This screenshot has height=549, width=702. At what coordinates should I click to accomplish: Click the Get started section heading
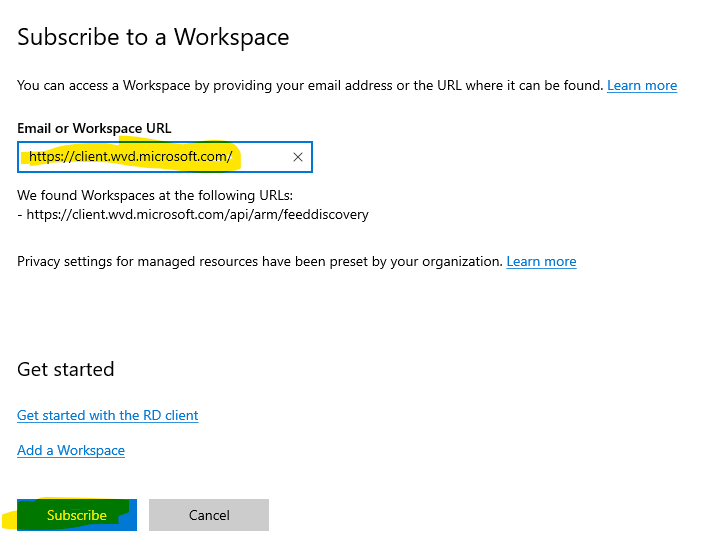click(x=66, y=369)
